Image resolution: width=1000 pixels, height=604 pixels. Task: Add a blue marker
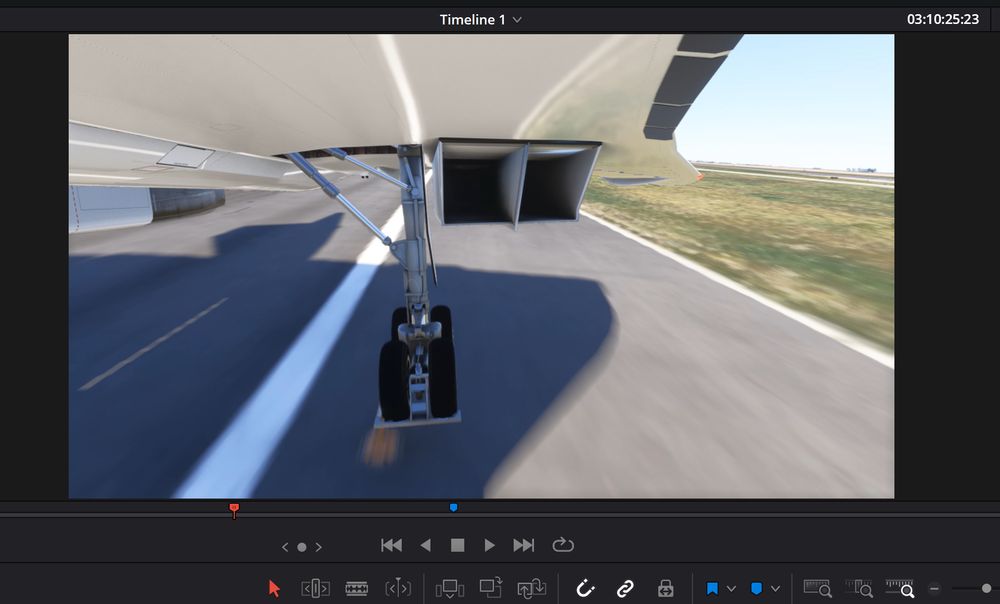[756, 588]
